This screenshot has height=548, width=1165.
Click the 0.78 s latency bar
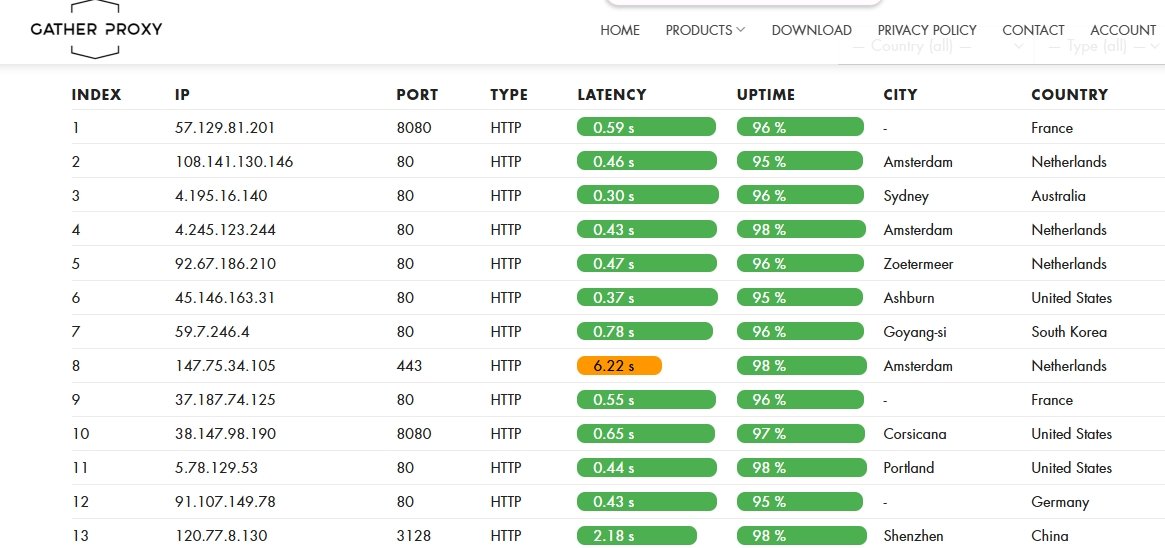tap(644, 331)
